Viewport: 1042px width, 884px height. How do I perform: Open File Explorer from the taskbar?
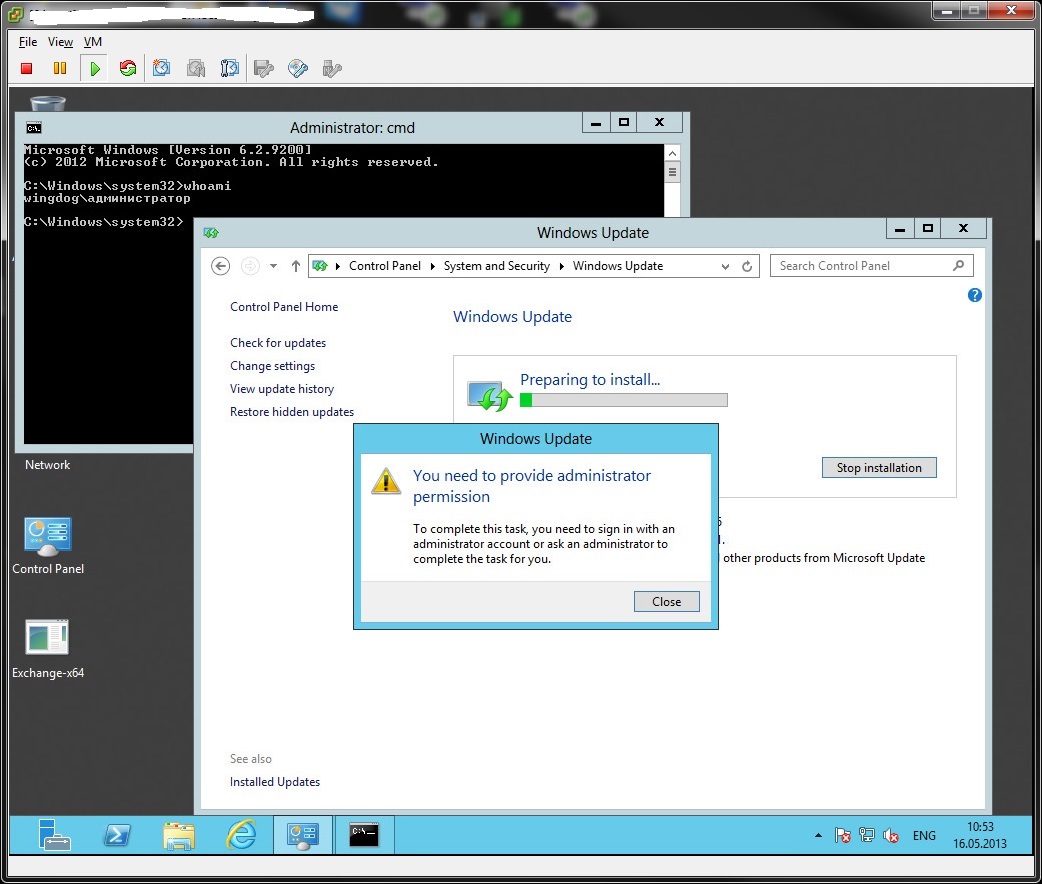179,835
